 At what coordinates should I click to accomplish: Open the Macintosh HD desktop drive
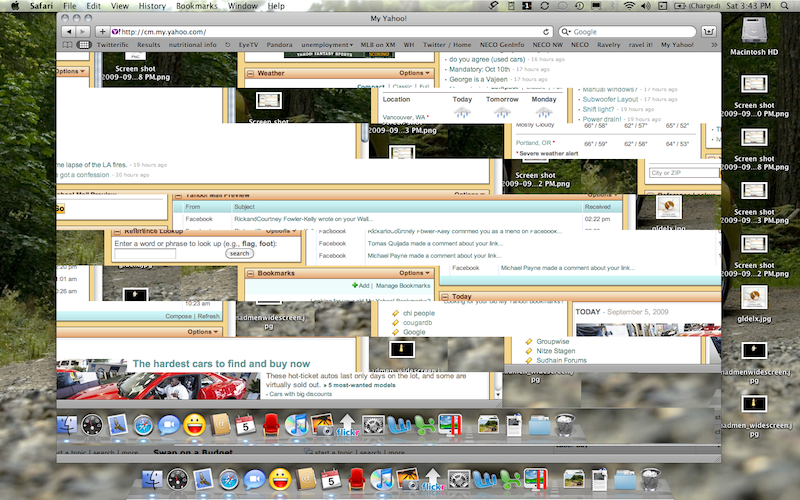(x=754, y=36)
